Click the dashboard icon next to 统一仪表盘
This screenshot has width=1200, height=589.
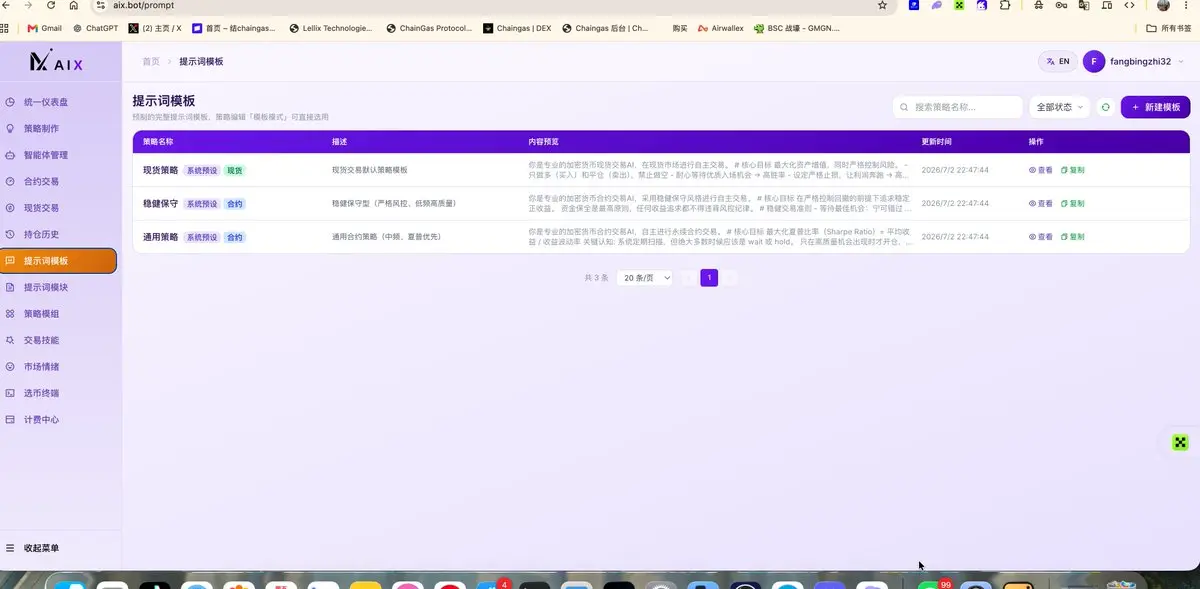[x=10, y=102]
